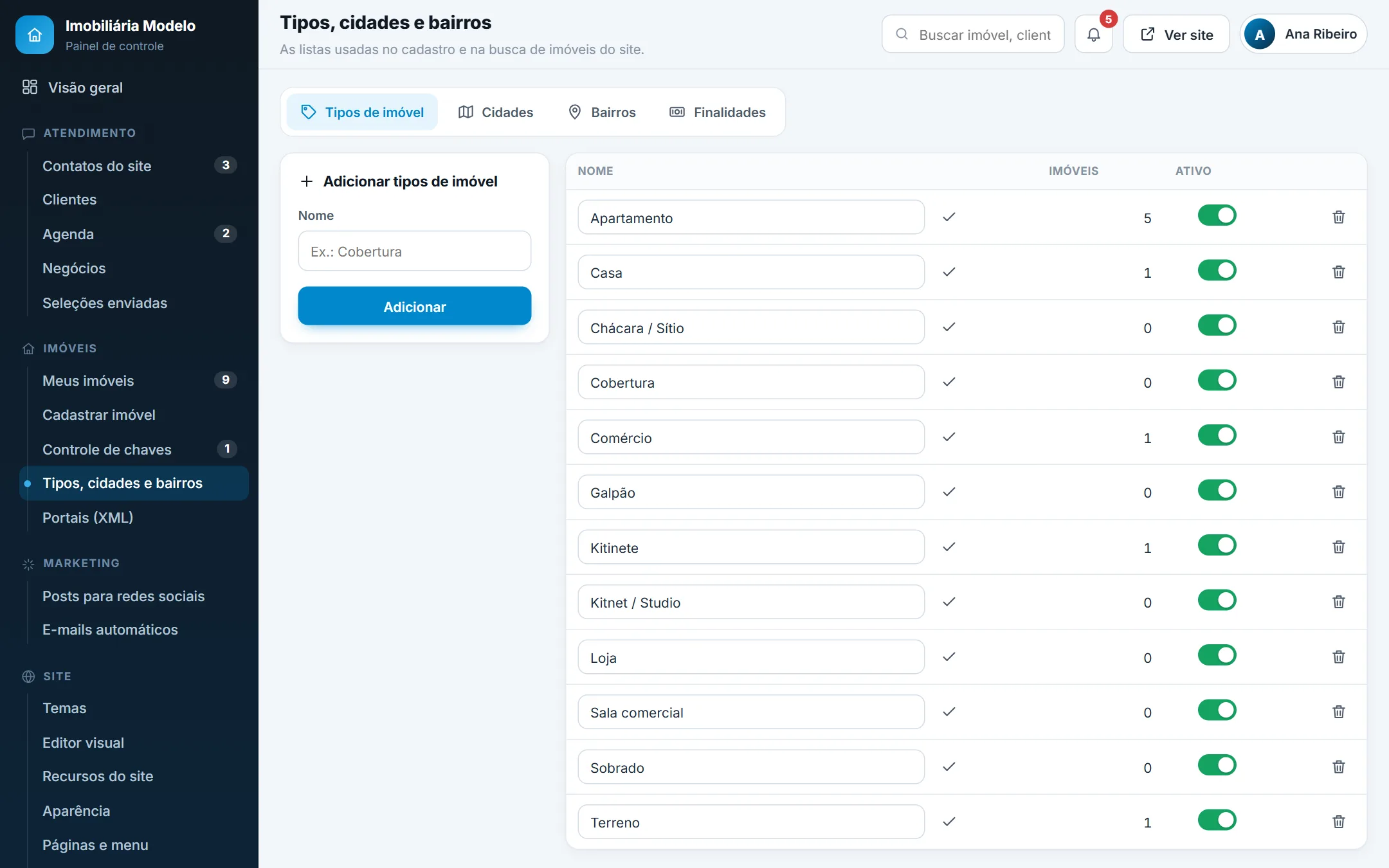
Task: Click the Imobiliária Modelo home logo
Action: coord(35,35)
